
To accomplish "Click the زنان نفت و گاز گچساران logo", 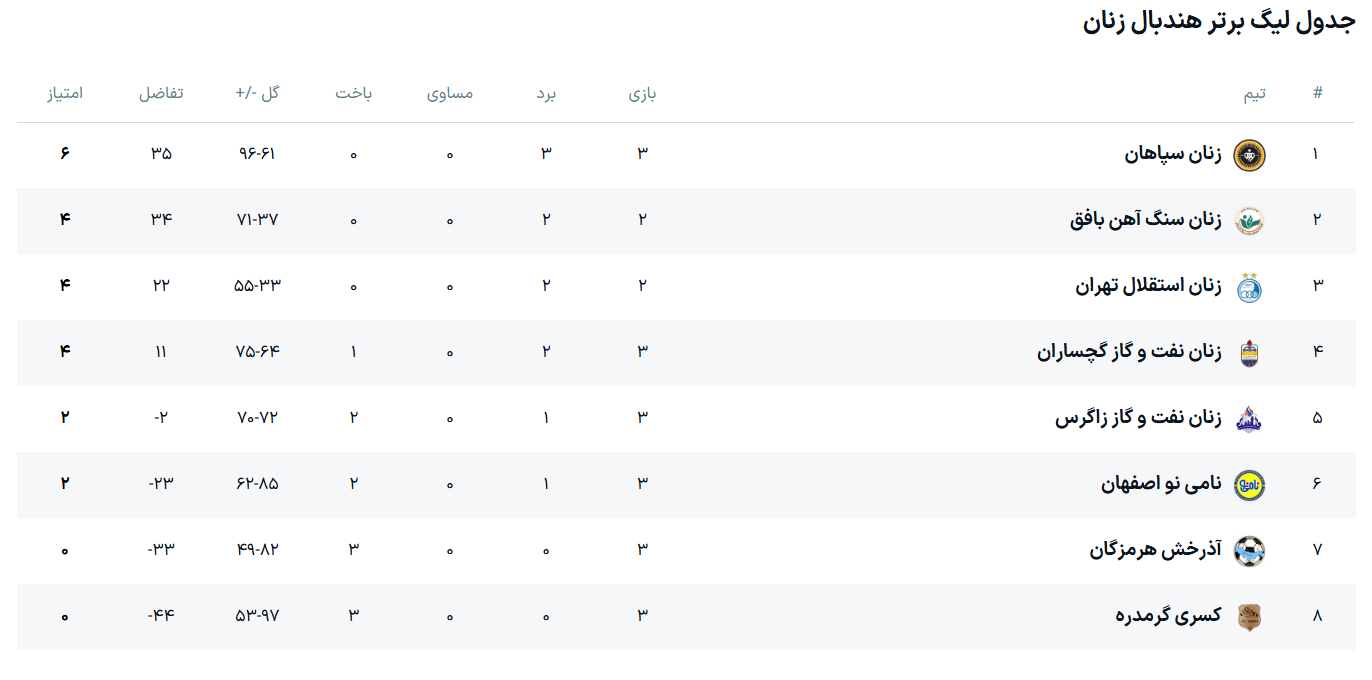I will (1249, 353).
